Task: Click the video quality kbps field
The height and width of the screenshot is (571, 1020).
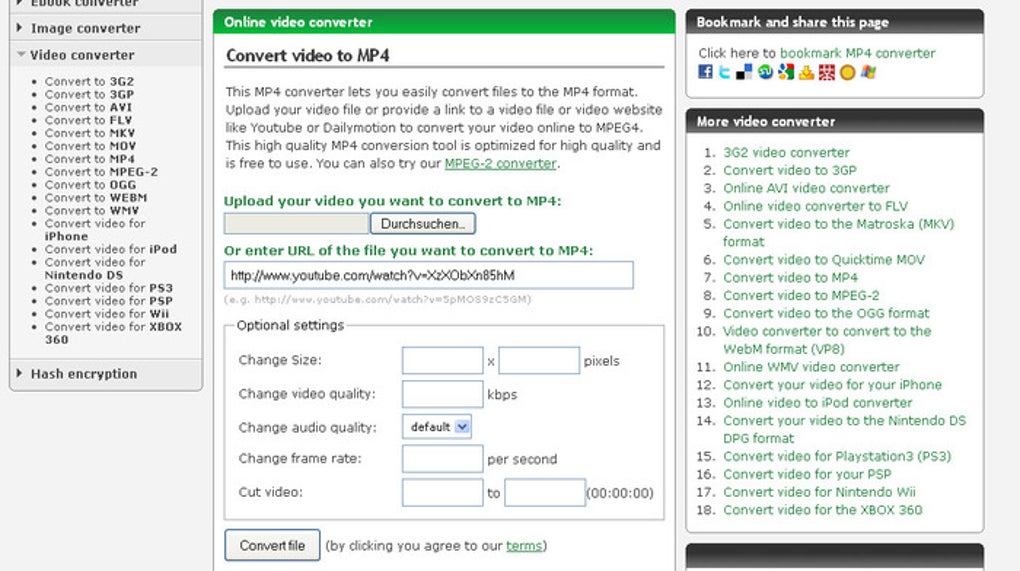Action: click(442, 394)
